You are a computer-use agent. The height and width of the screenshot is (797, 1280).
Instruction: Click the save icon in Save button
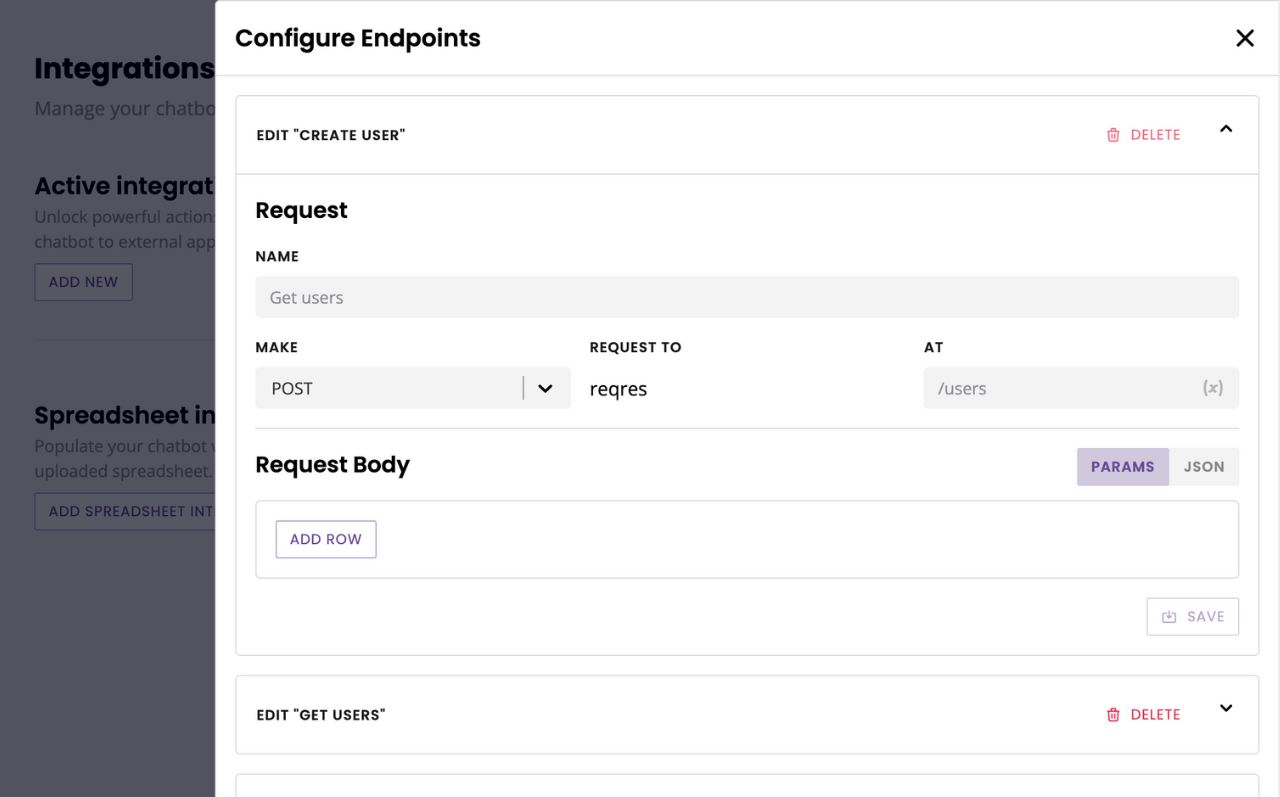[x=1169, y=617]
